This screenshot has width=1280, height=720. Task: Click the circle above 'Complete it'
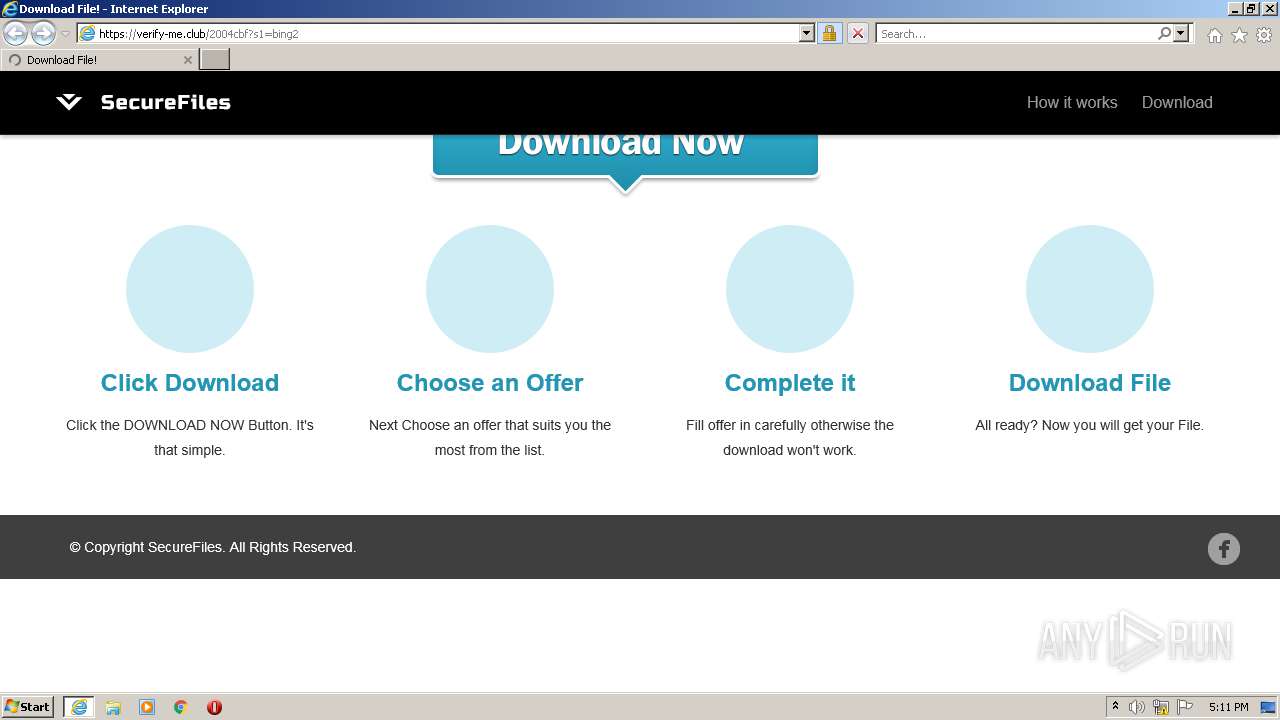click(x=790, y=289)
